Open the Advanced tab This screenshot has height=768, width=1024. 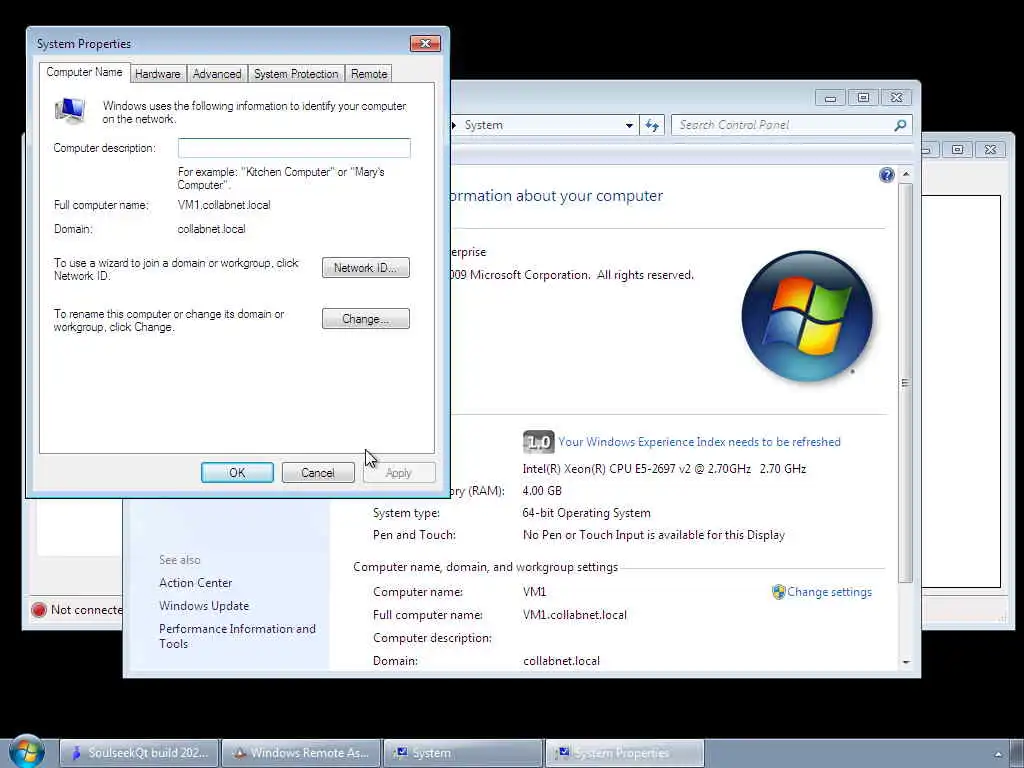click(x=217, y=74)
